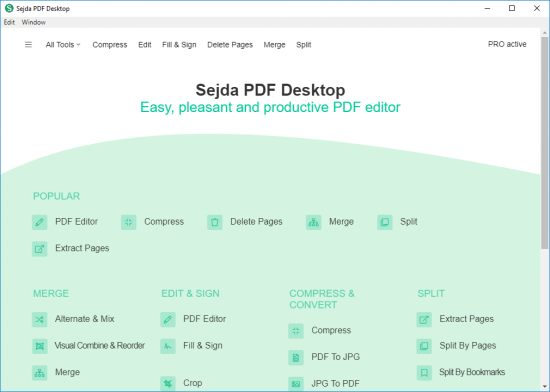This screenshot has width=550, height=392.
Task: Open Compress link under Popular
Action: (x=164, y=222)
